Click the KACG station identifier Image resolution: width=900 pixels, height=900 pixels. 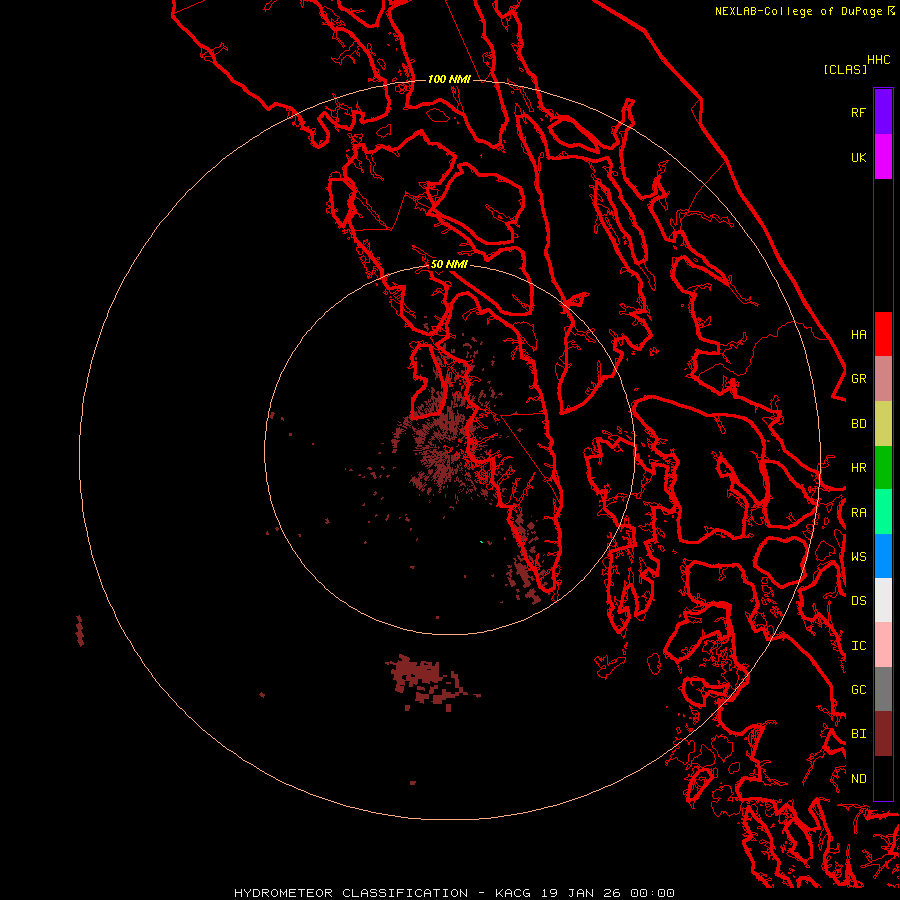[x=513, y=893]
